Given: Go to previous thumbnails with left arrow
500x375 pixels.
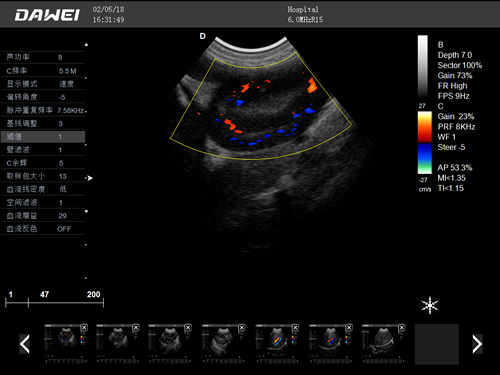Looking at the screenshot, I should click(x=25, y=344).
